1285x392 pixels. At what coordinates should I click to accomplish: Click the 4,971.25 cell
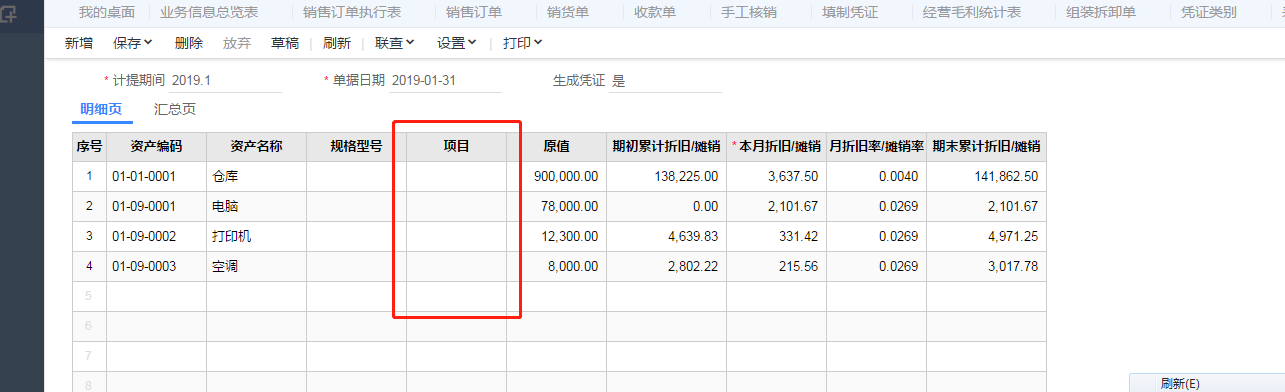click(x=987, y=236)
